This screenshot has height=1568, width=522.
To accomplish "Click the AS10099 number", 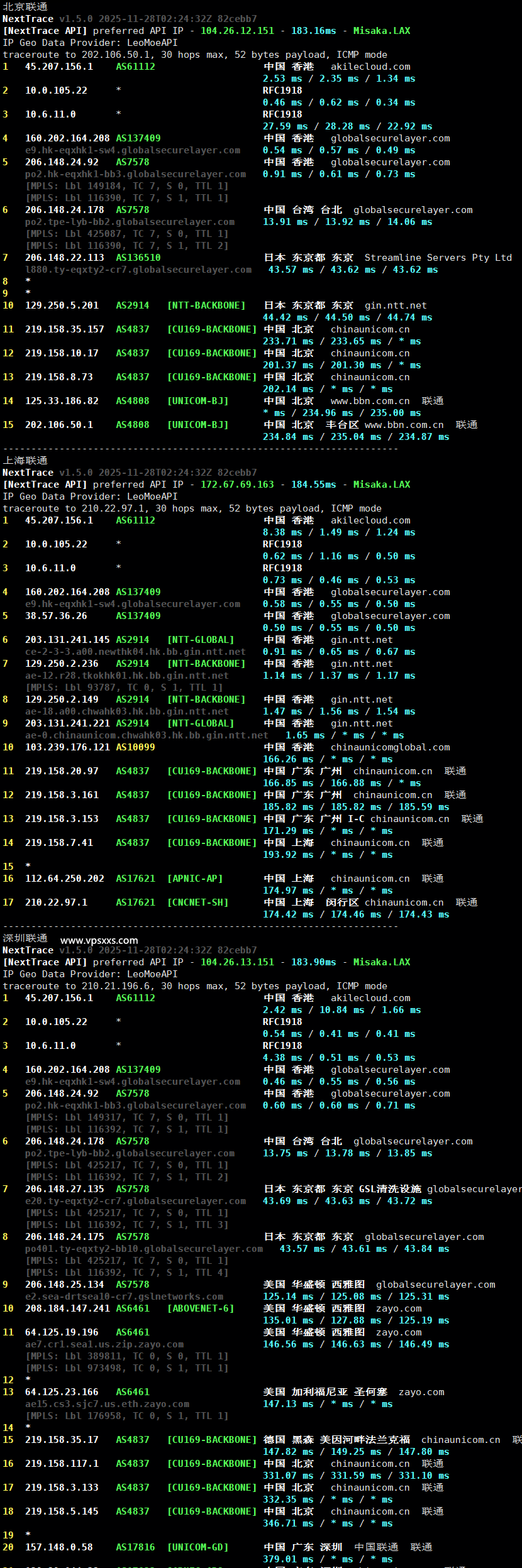I will click(x=135, y=747).
